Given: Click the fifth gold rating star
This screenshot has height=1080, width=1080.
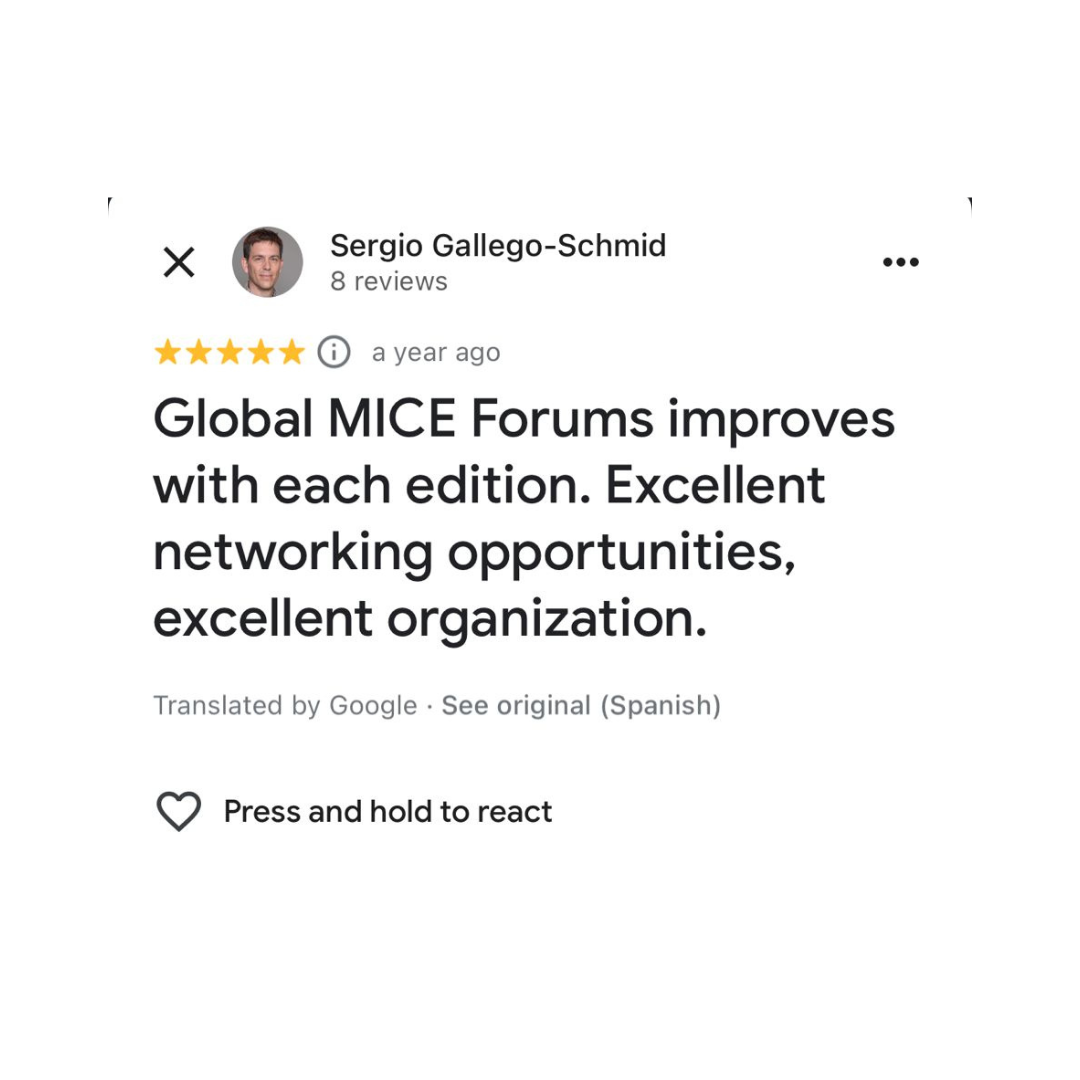Looking at the screenshot, I should (291, 352).
